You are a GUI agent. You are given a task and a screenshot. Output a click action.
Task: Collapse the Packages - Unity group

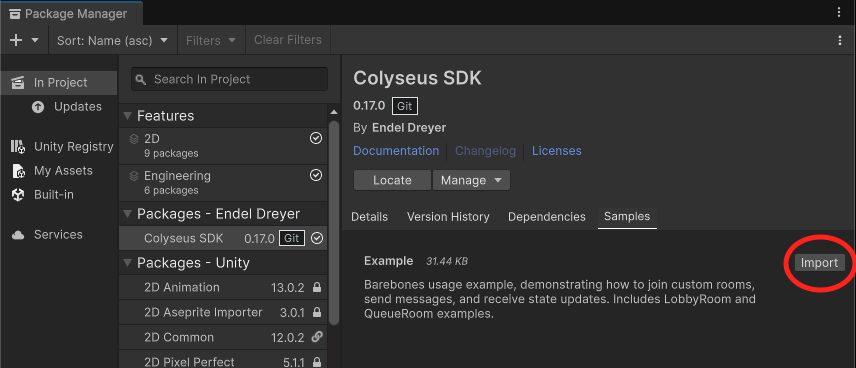click(x=127, y=263)
